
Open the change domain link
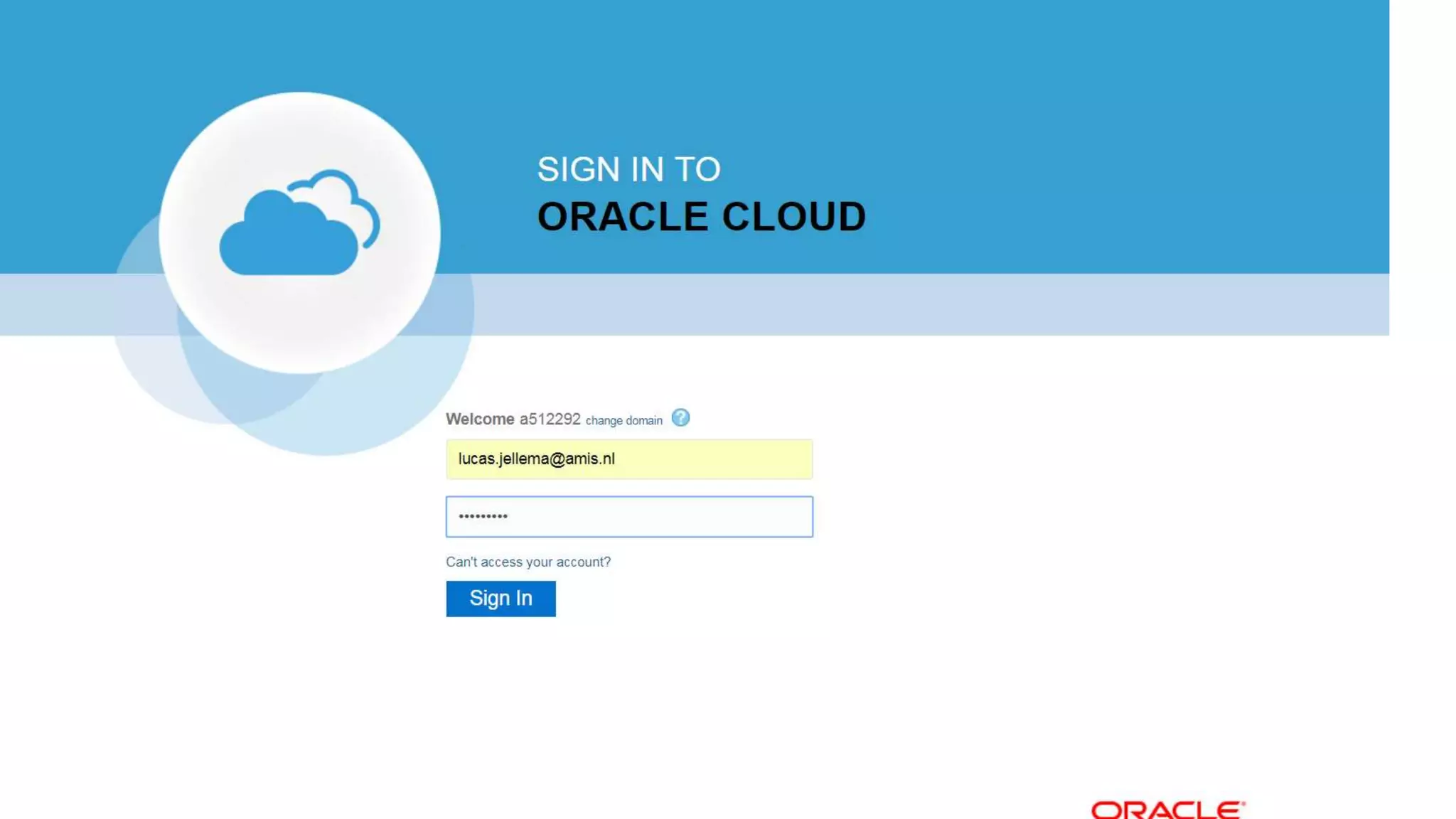pos(623,421)
